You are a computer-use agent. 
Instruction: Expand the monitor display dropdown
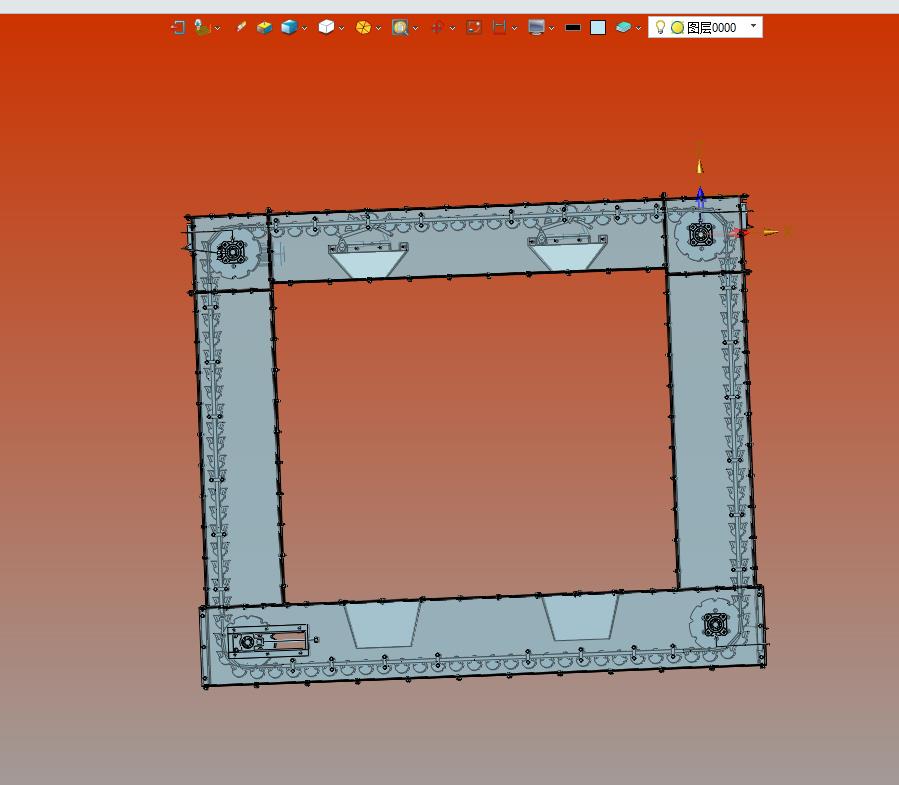[552, 28]
